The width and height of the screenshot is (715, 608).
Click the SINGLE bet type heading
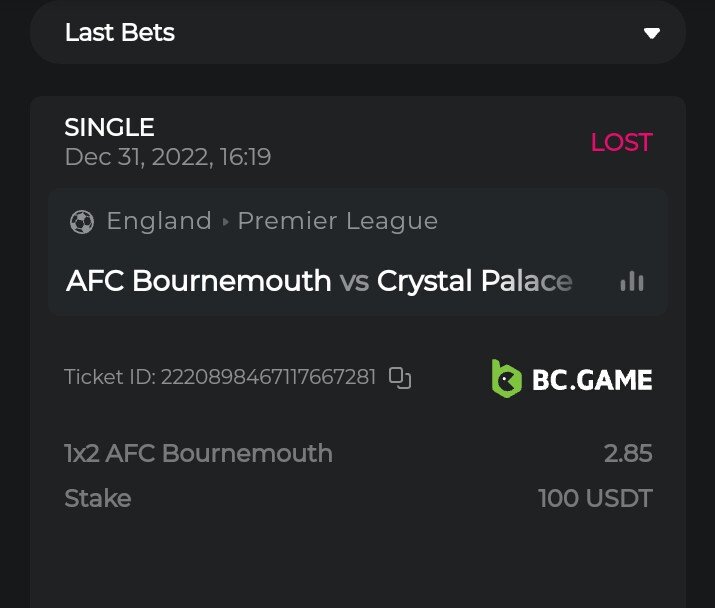109,127
